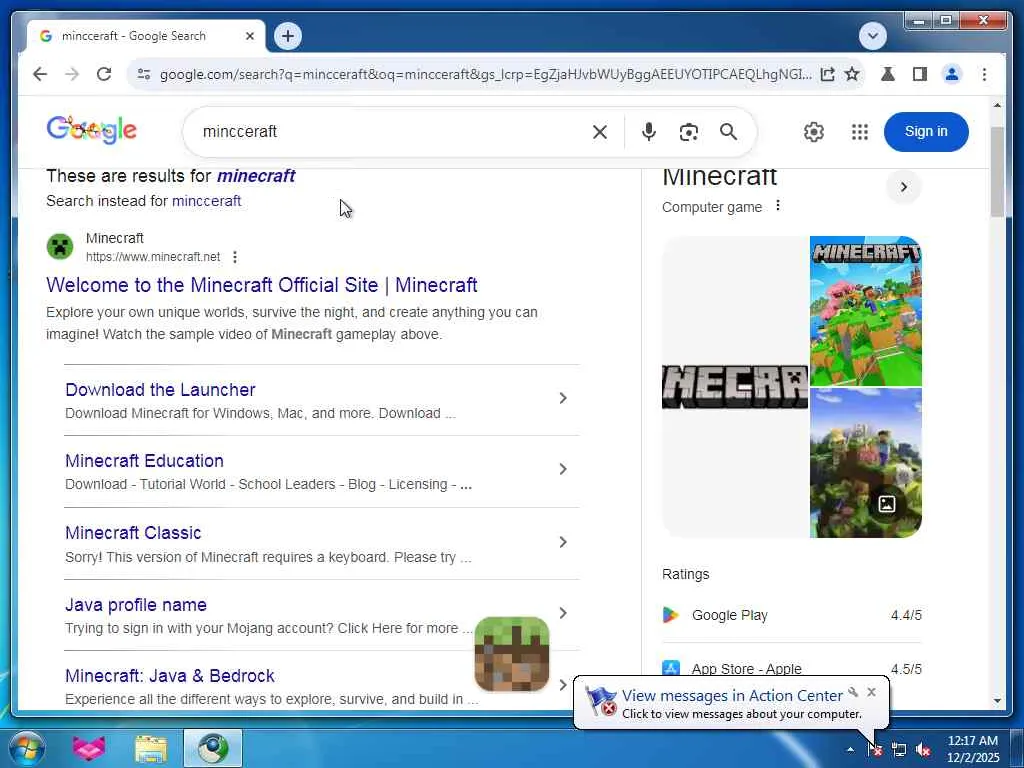Click into the mincceraft search field

(385, 131)
